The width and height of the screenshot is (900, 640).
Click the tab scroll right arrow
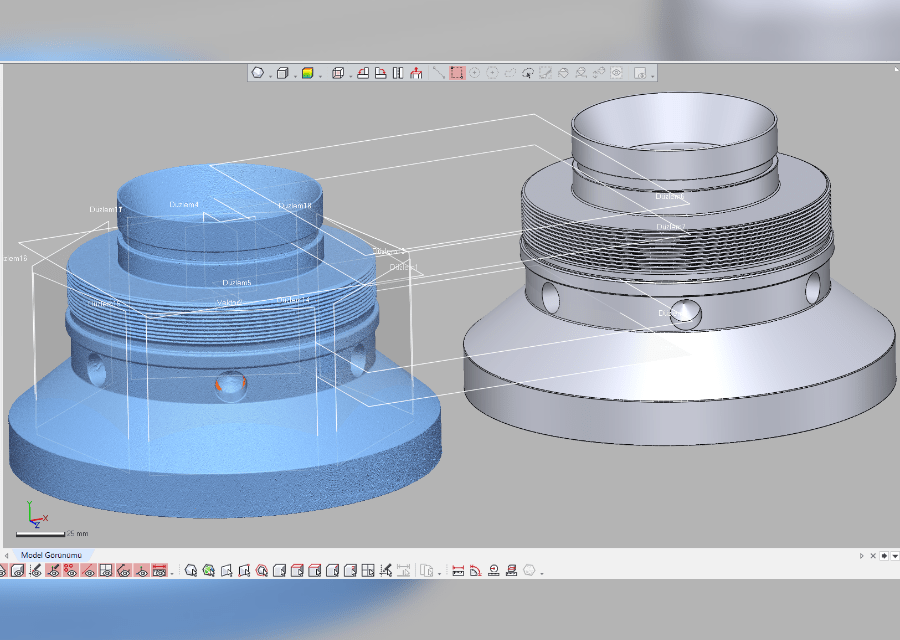tap(862, 556)
